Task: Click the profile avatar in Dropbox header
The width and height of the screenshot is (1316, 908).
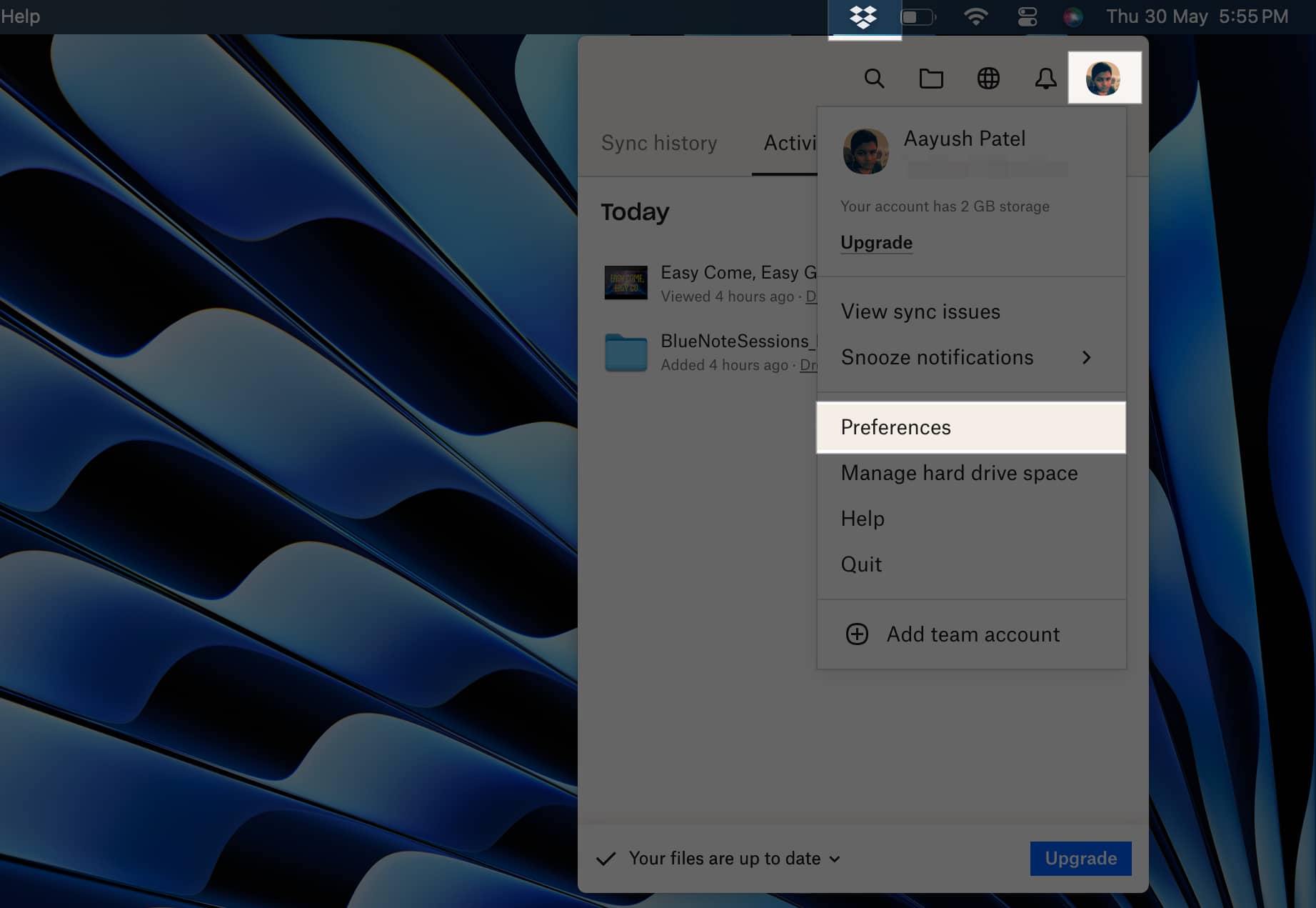Action: [x=1104, y=78]
